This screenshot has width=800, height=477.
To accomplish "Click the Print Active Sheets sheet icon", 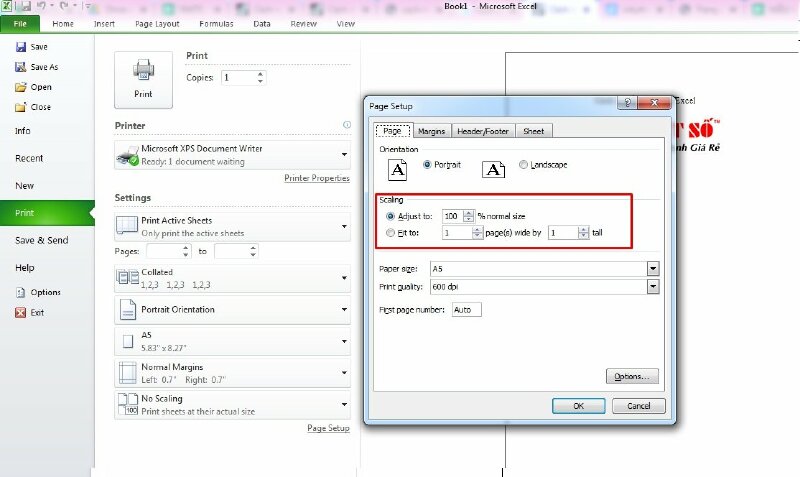I will coord(127,226).
